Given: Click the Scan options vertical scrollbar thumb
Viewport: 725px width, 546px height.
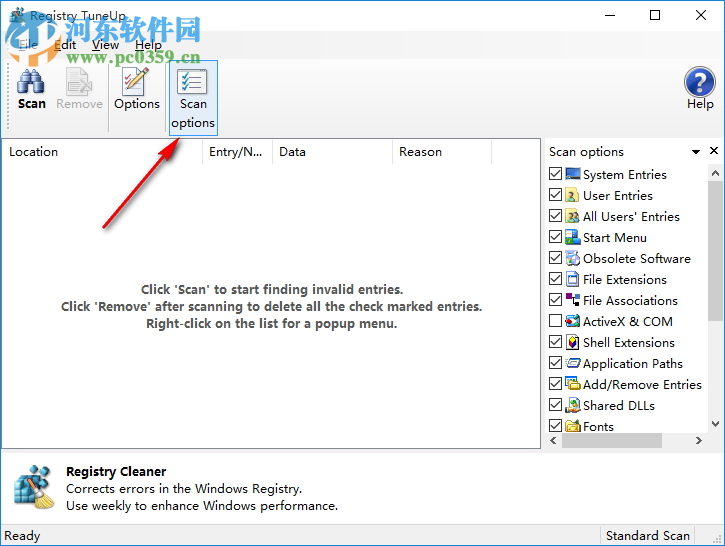Looking at the screenshot, I should [715, 251].
